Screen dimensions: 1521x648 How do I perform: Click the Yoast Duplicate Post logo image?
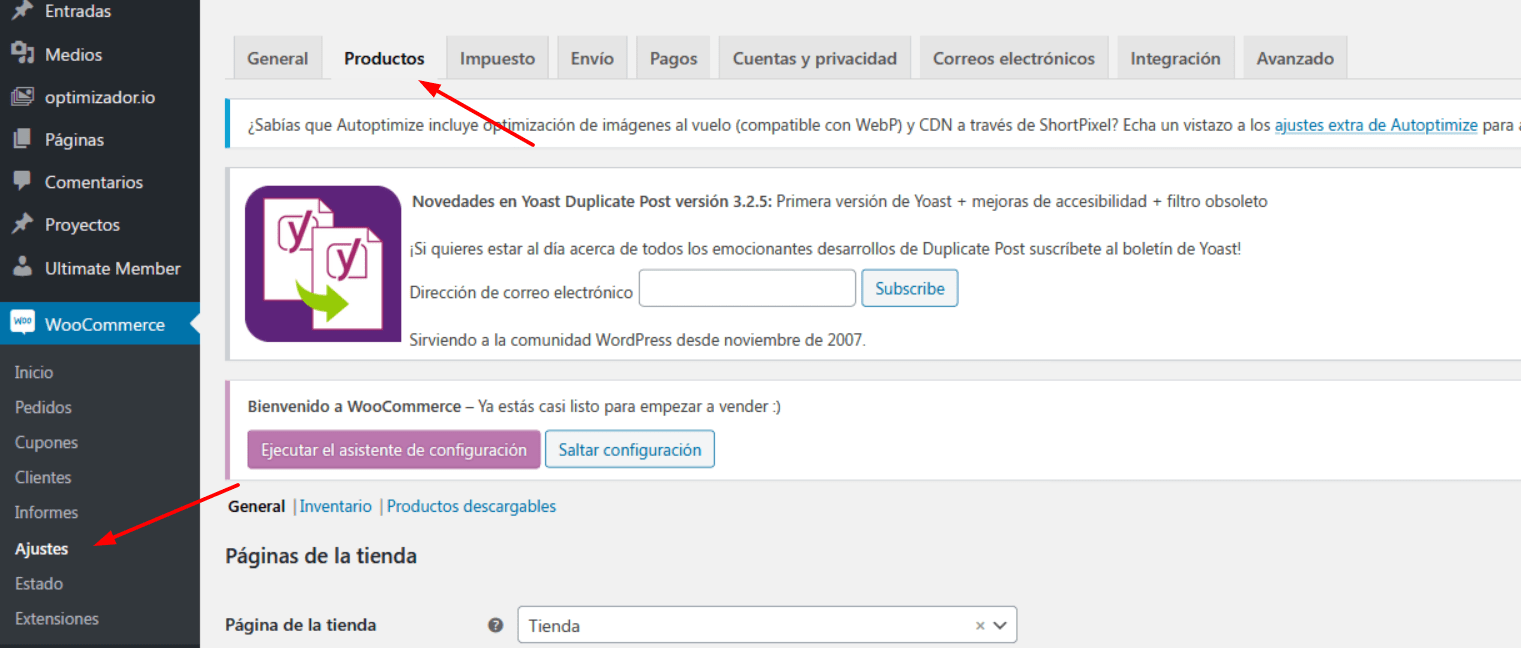pyautogui.click(x=323, y=264)
